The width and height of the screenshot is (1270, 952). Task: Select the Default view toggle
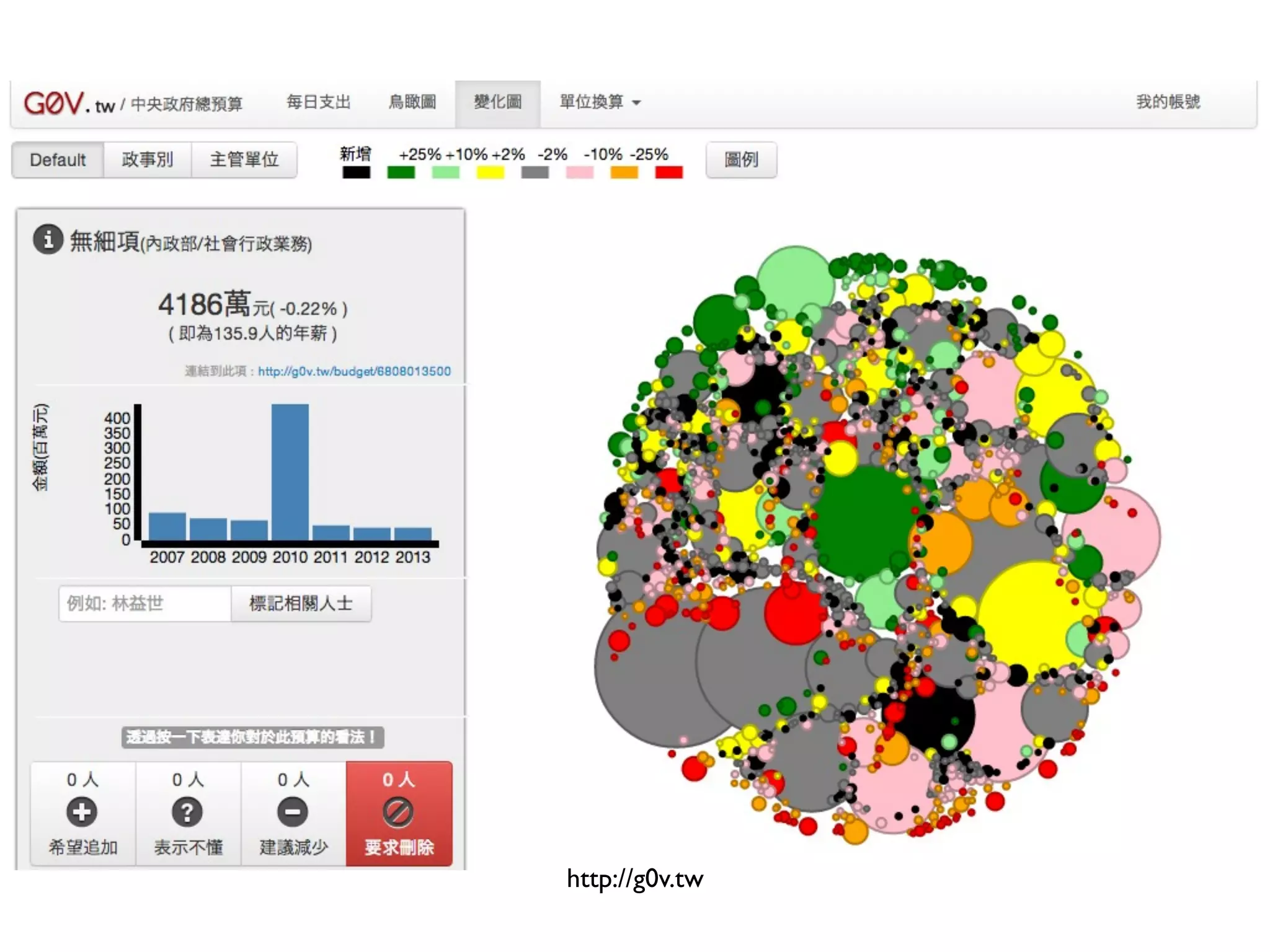point(58,160)
